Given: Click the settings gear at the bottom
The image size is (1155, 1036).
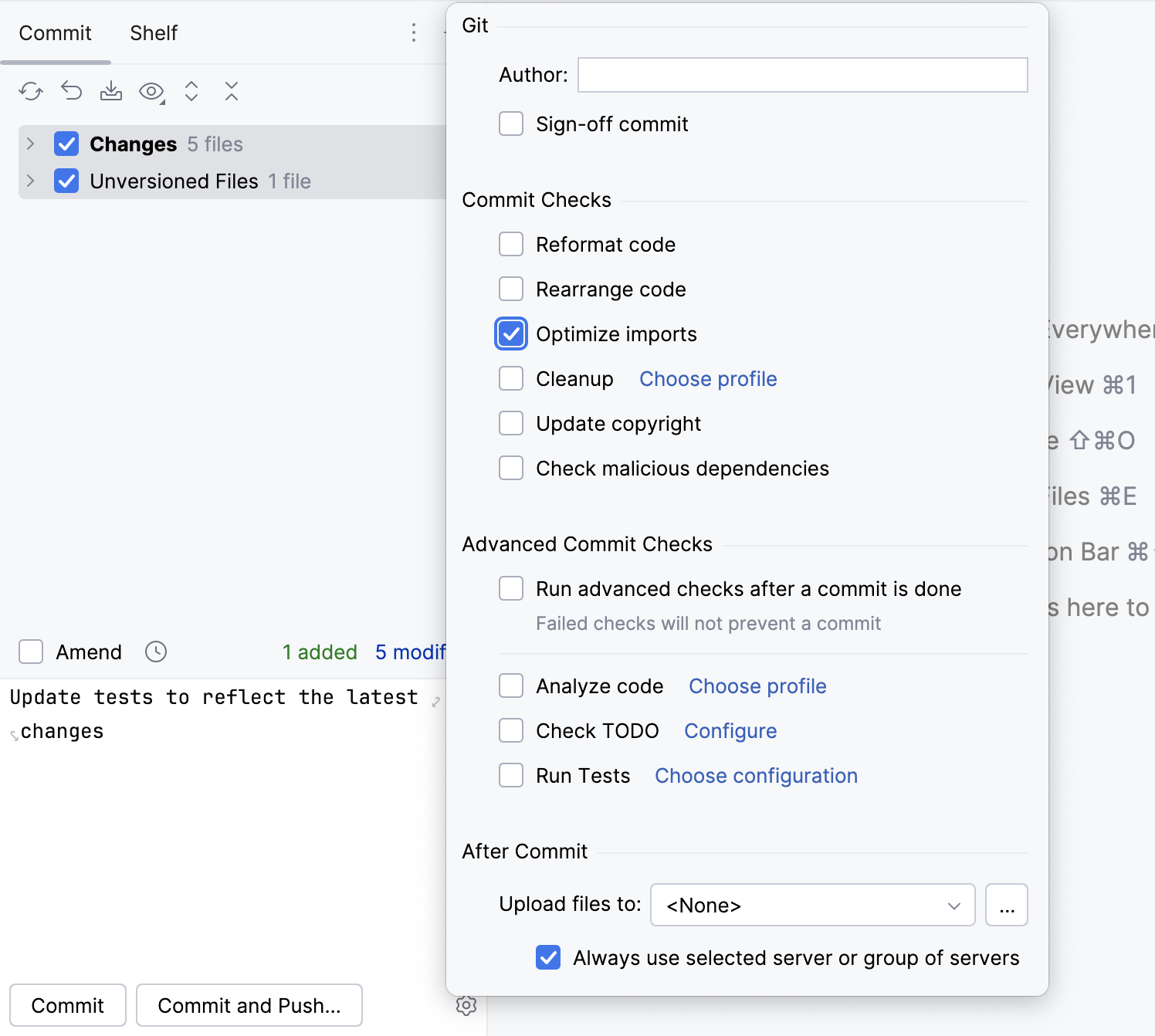Looking at the screenshot, I should 467,1006.
